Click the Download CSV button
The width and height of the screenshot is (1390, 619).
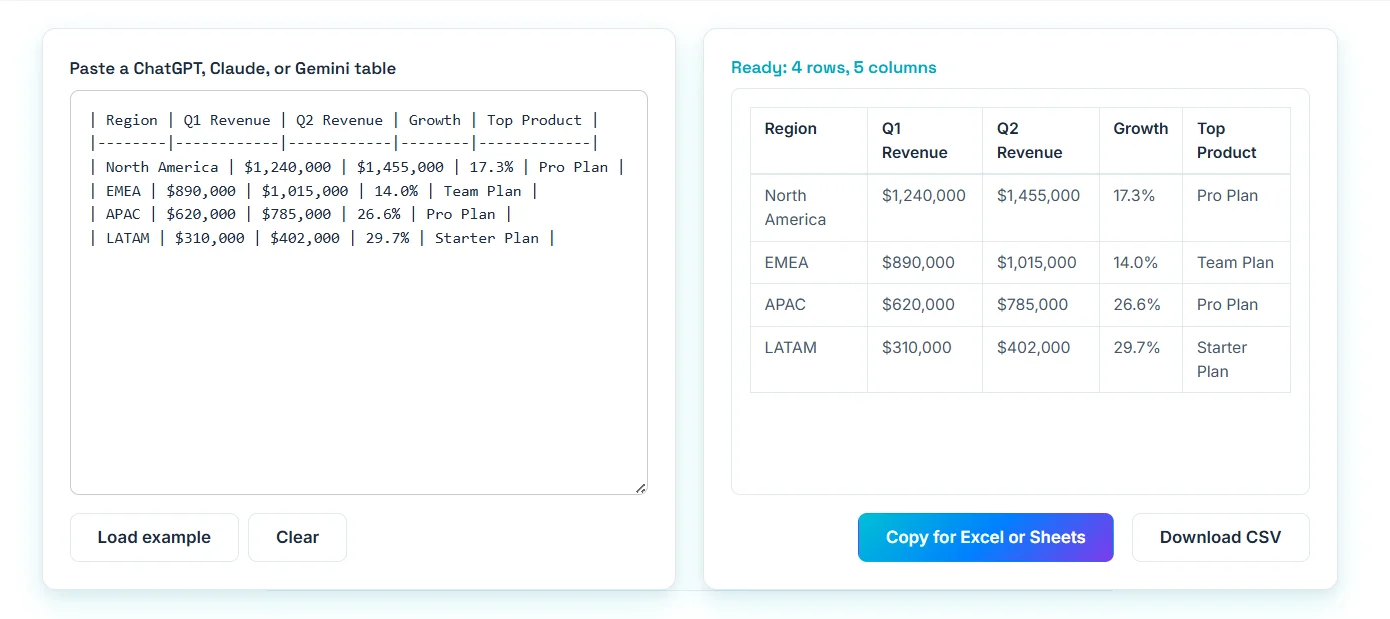[1220, 537]
